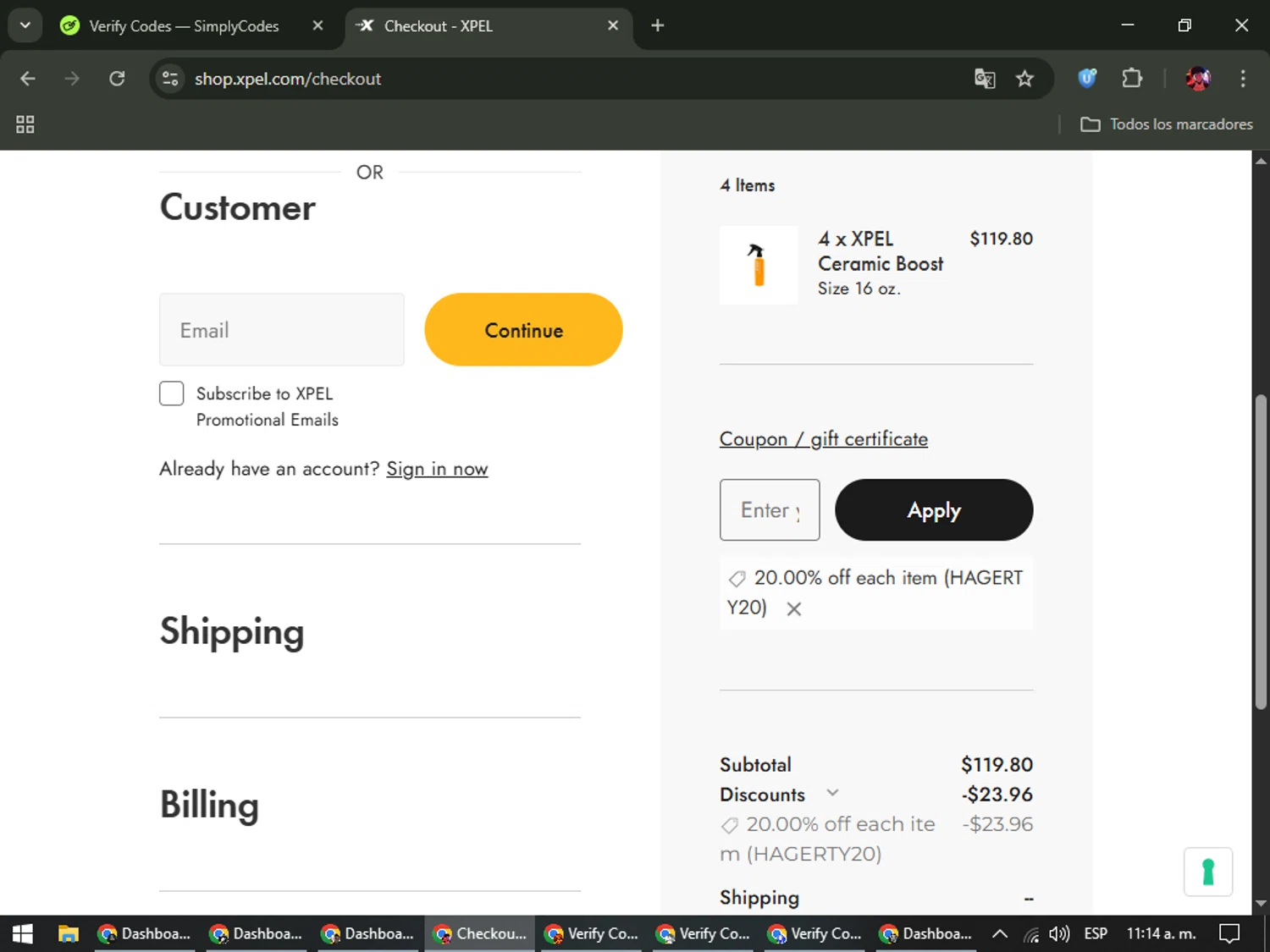Image resolution: width=1270 pixels, height=952 pixels.
Task: Bookmark this page with the star icon
Action: coord(1024,79)
